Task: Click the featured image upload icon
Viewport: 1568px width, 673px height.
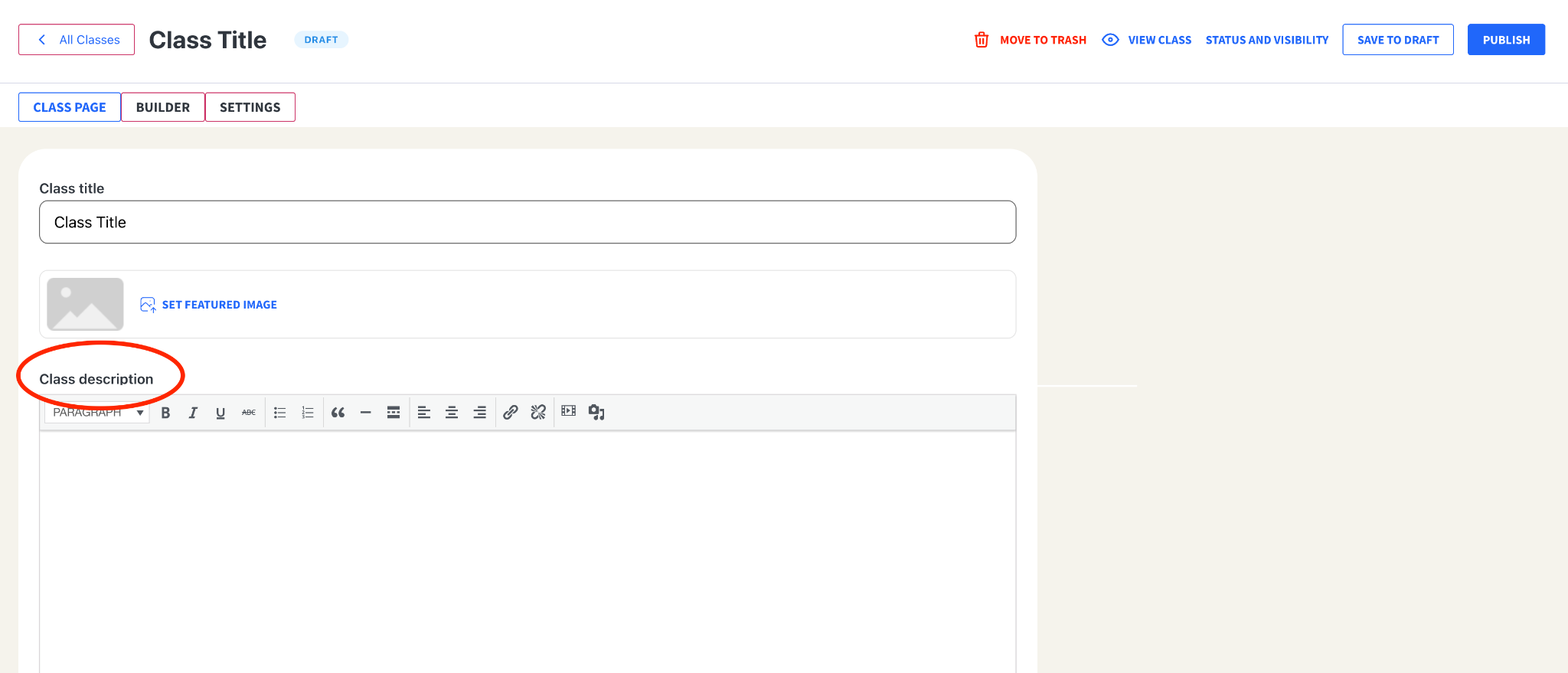Action: click(148, 305)
